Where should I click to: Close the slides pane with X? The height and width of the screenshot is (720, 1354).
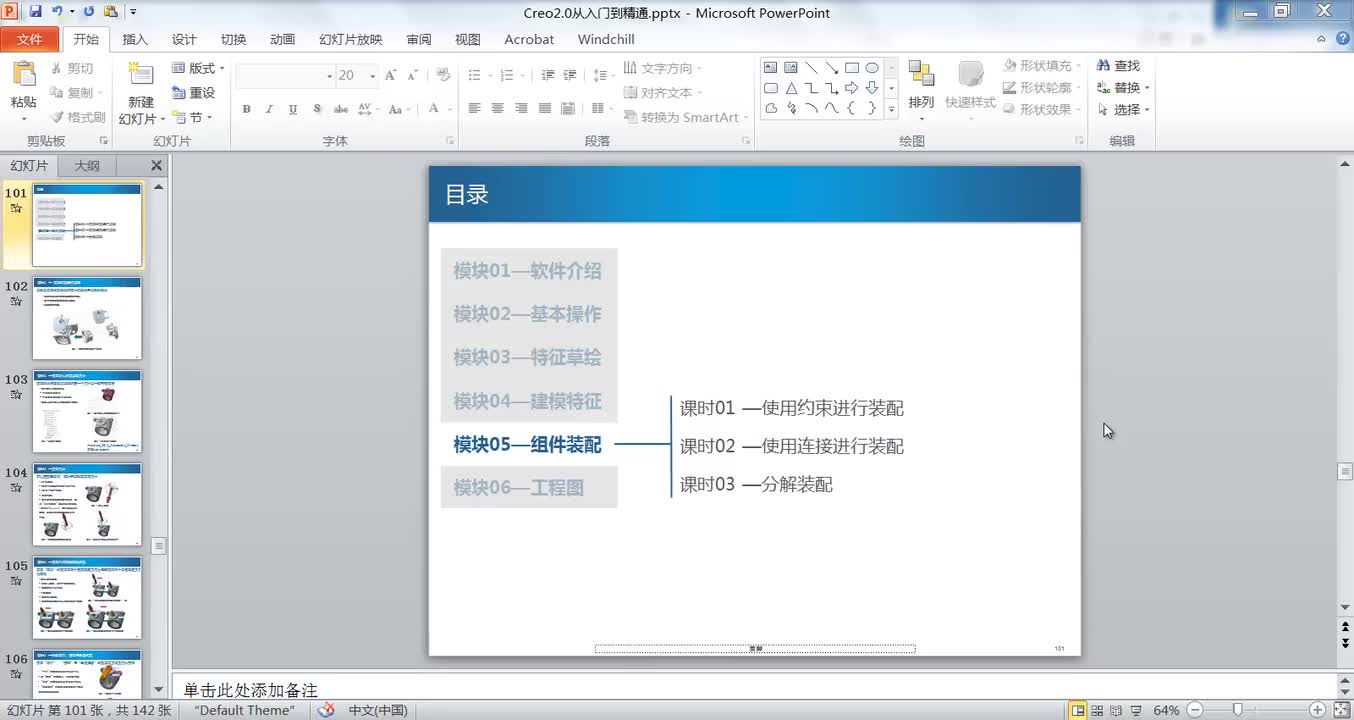156,166
